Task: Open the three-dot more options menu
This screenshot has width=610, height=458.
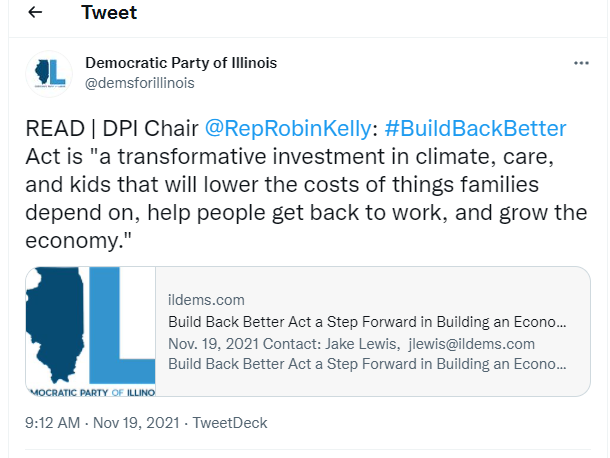Action: (x=581, y=63)
